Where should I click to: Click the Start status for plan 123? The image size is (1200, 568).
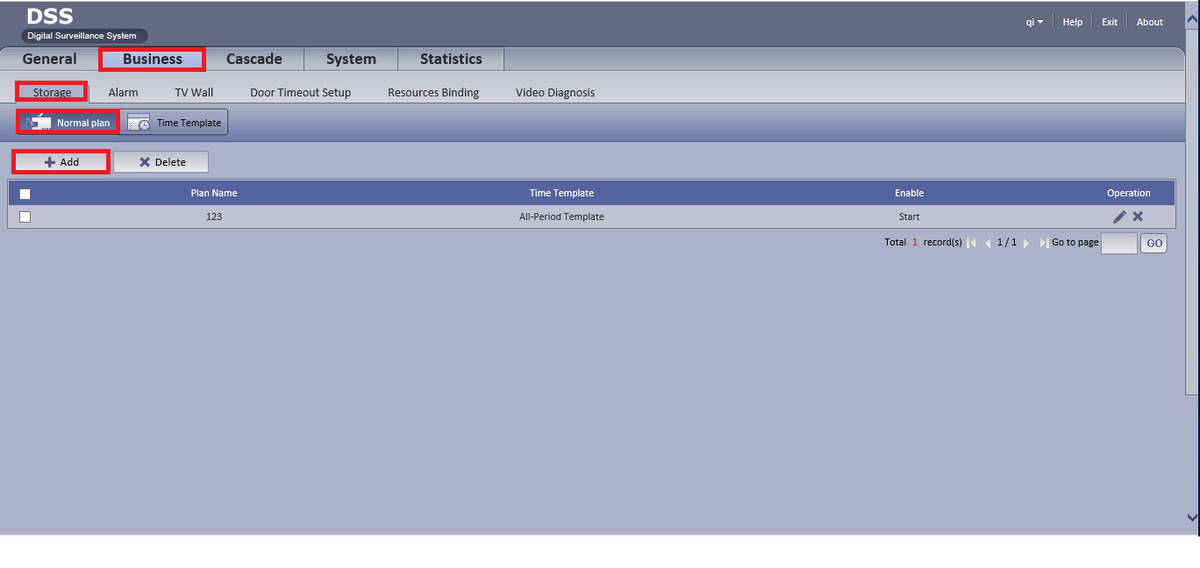point(909,217)
